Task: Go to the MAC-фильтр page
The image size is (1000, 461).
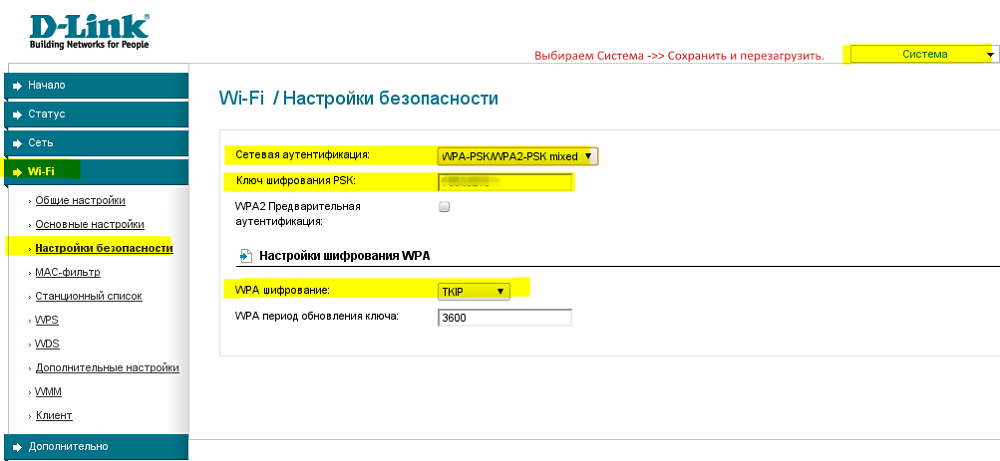Action: (68, 272)
